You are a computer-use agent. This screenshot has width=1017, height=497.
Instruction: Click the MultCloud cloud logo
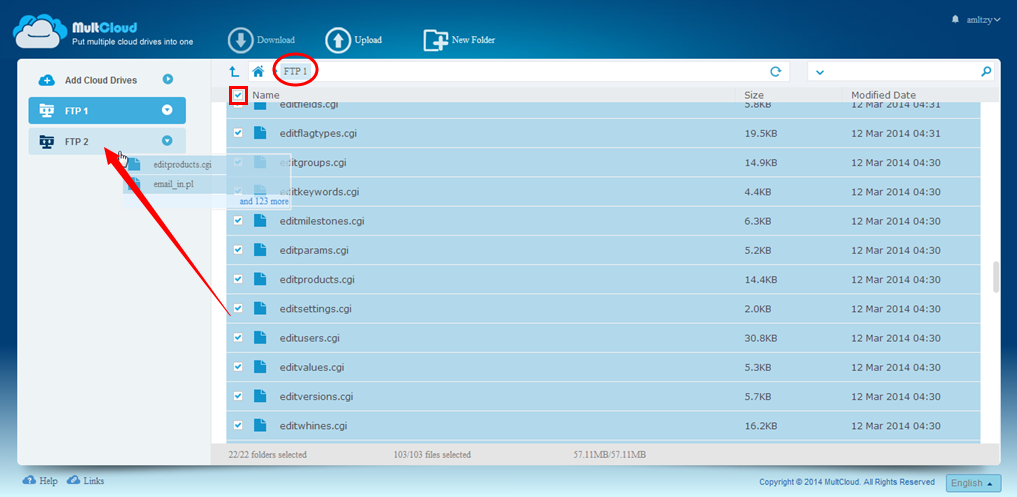36,32
